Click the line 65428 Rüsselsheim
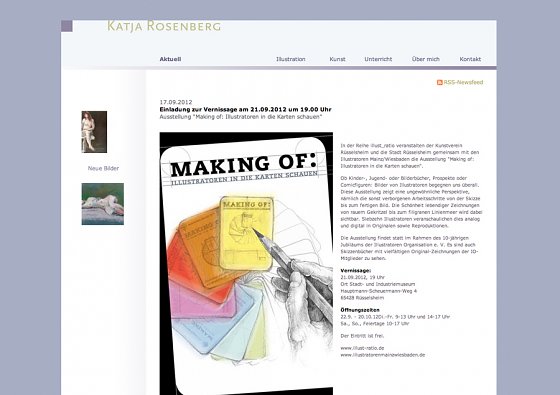Image resolution: width=560 pixels, height=395 pixels. coord(362,298)
